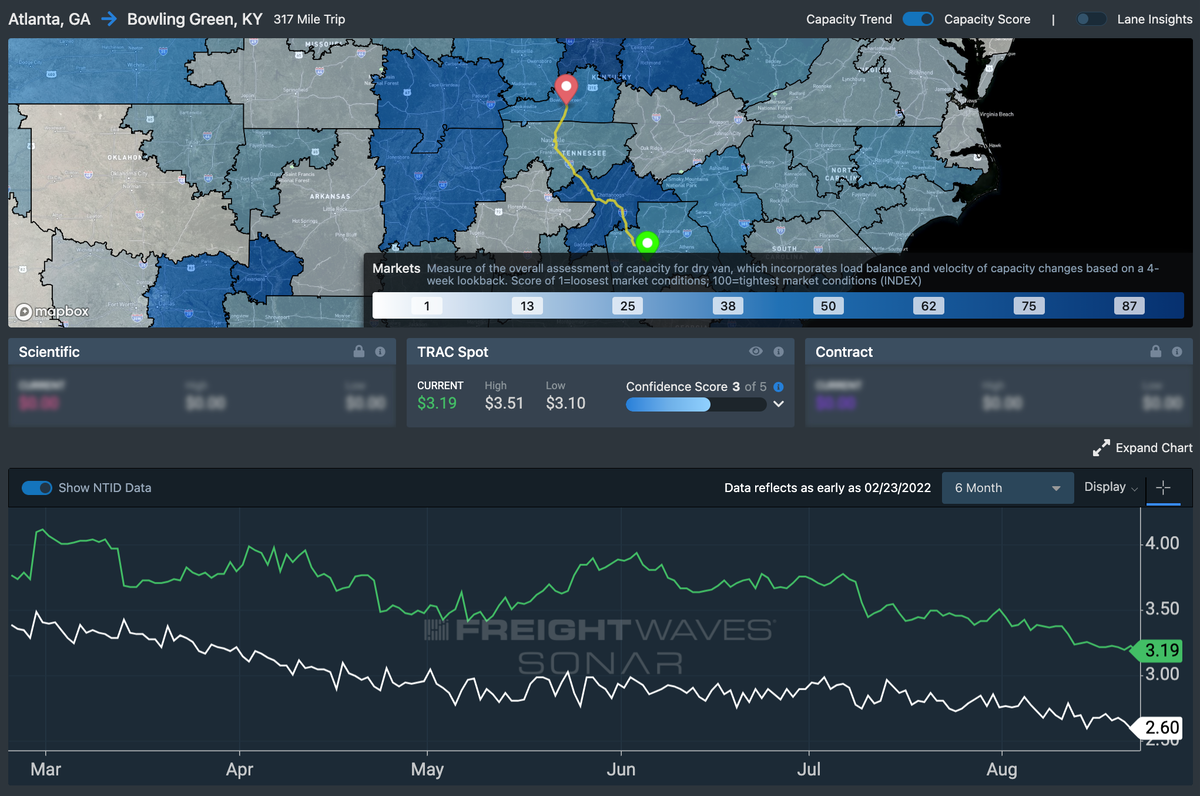Image resolution: width=1200 pixels, height=796 pixels.
Task: Click the May label on the chart axis
Action: click(x=427, y=769)
